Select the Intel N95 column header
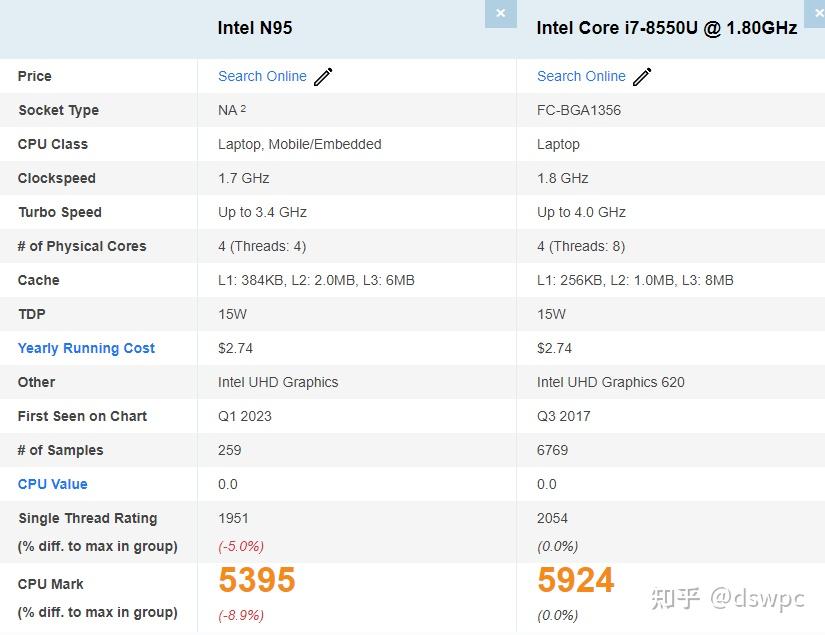Viewport: 825px width, 635px height. click(256, 27)
